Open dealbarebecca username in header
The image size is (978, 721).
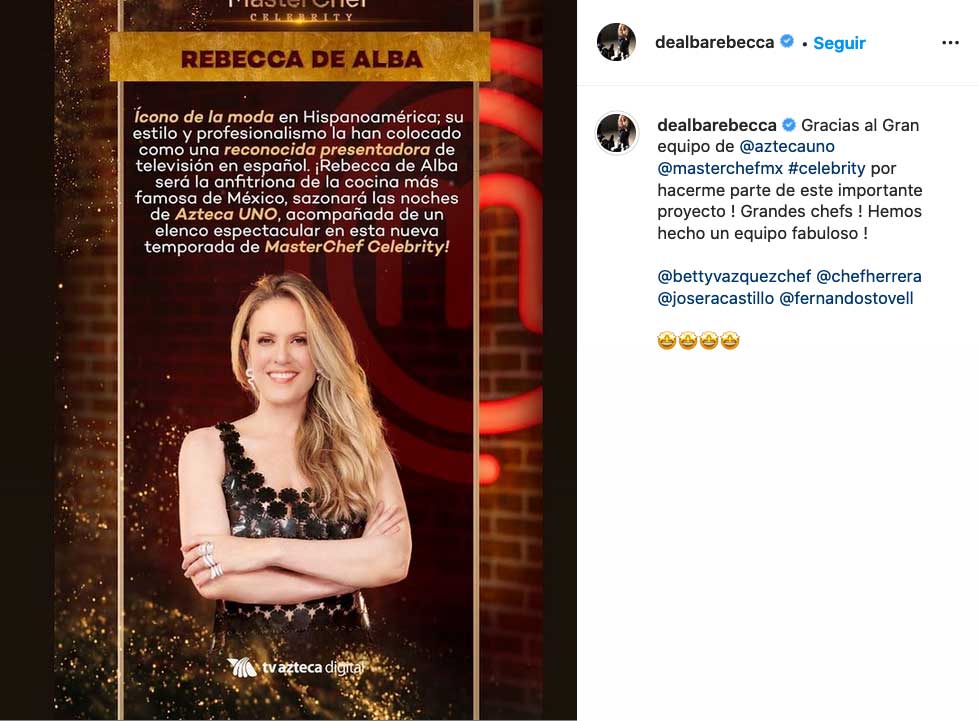click(714, 42)
